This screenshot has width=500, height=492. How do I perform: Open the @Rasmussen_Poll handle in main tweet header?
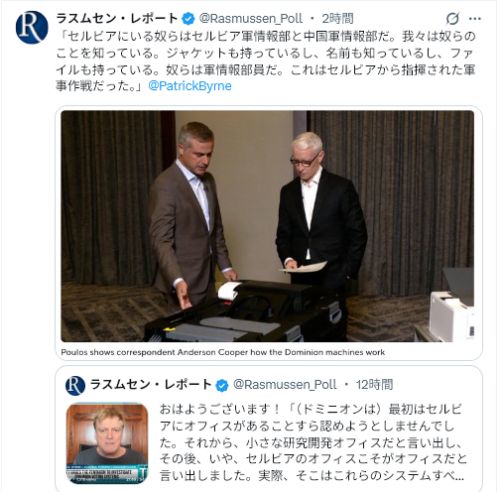pyautogui.click(x=251, y=19)
